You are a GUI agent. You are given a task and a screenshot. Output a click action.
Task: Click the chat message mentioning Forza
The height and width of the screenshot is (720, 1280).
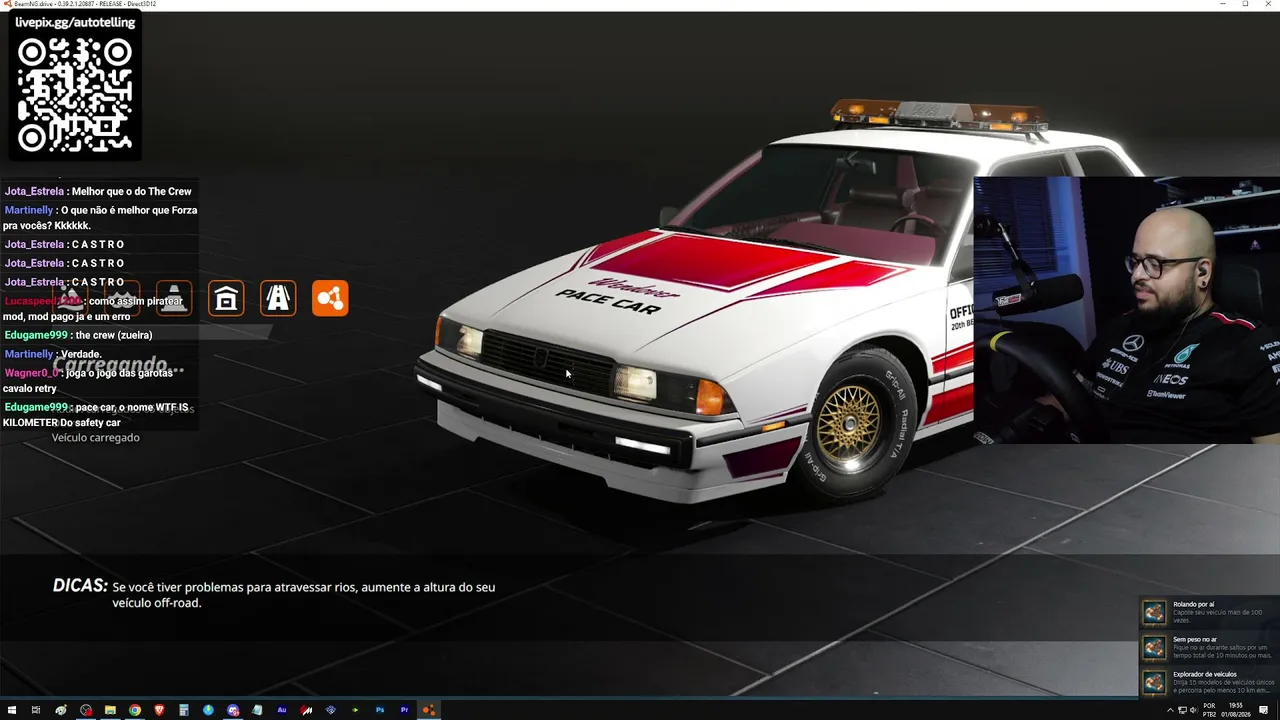click(100, 218)
